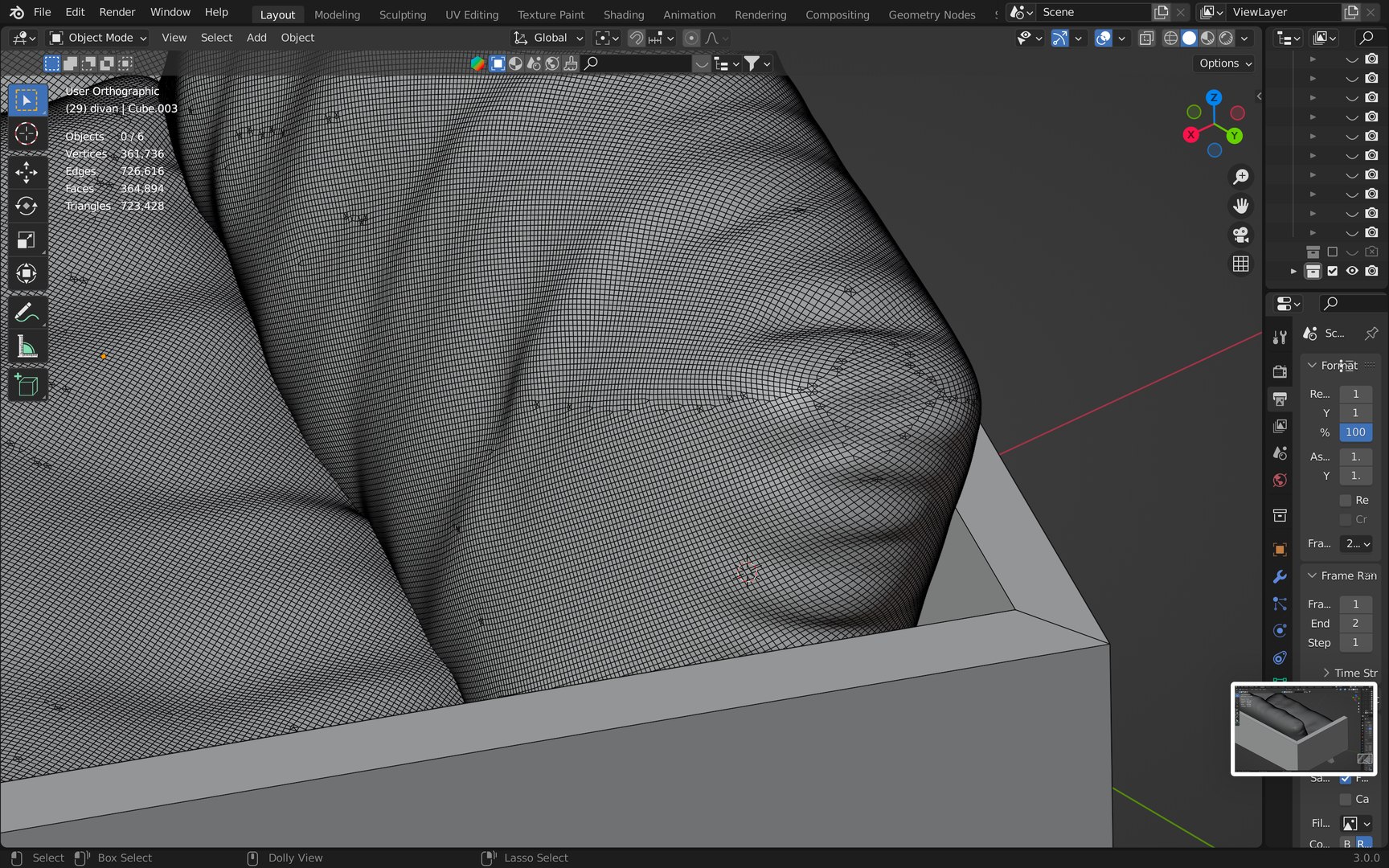Hide the collection via eye icon
The width and height of the screenshot is (1389, 868).
(x=1352, y=271)
